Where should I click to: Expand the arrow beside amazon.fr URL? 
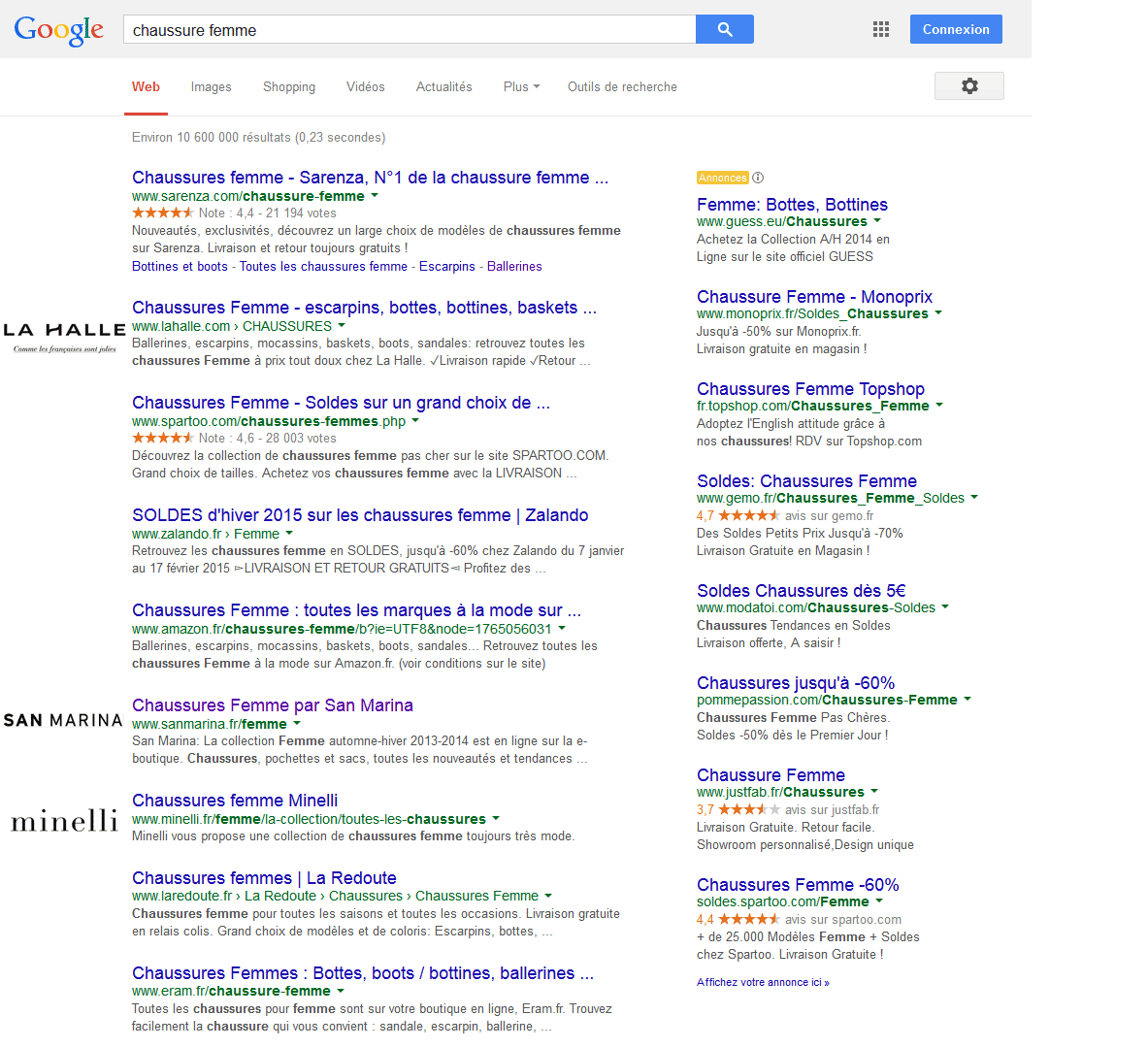coord(562,629)
